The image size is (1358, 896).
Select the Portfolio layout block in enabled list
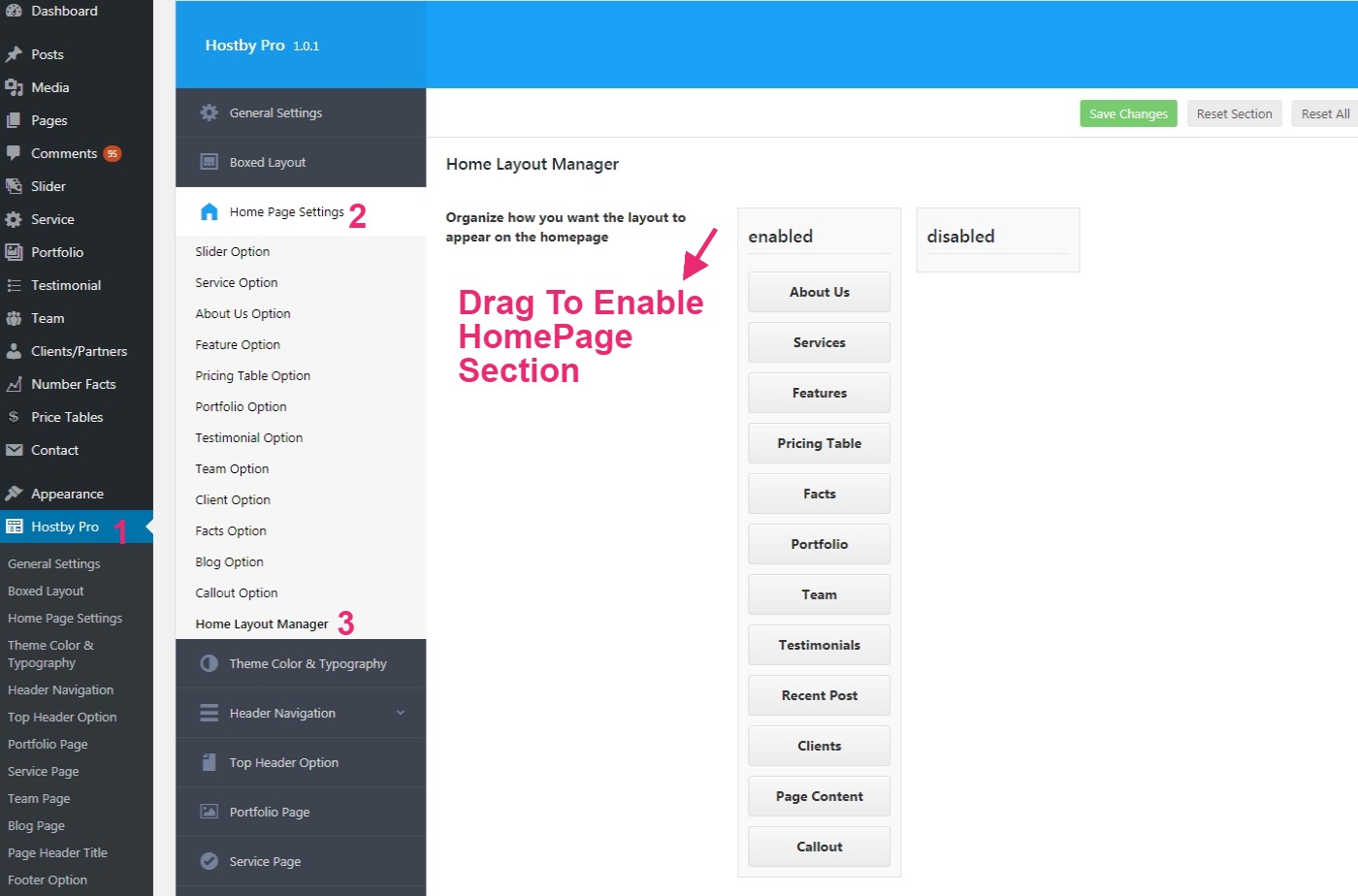pyautogui.click(x=819, y=544)
